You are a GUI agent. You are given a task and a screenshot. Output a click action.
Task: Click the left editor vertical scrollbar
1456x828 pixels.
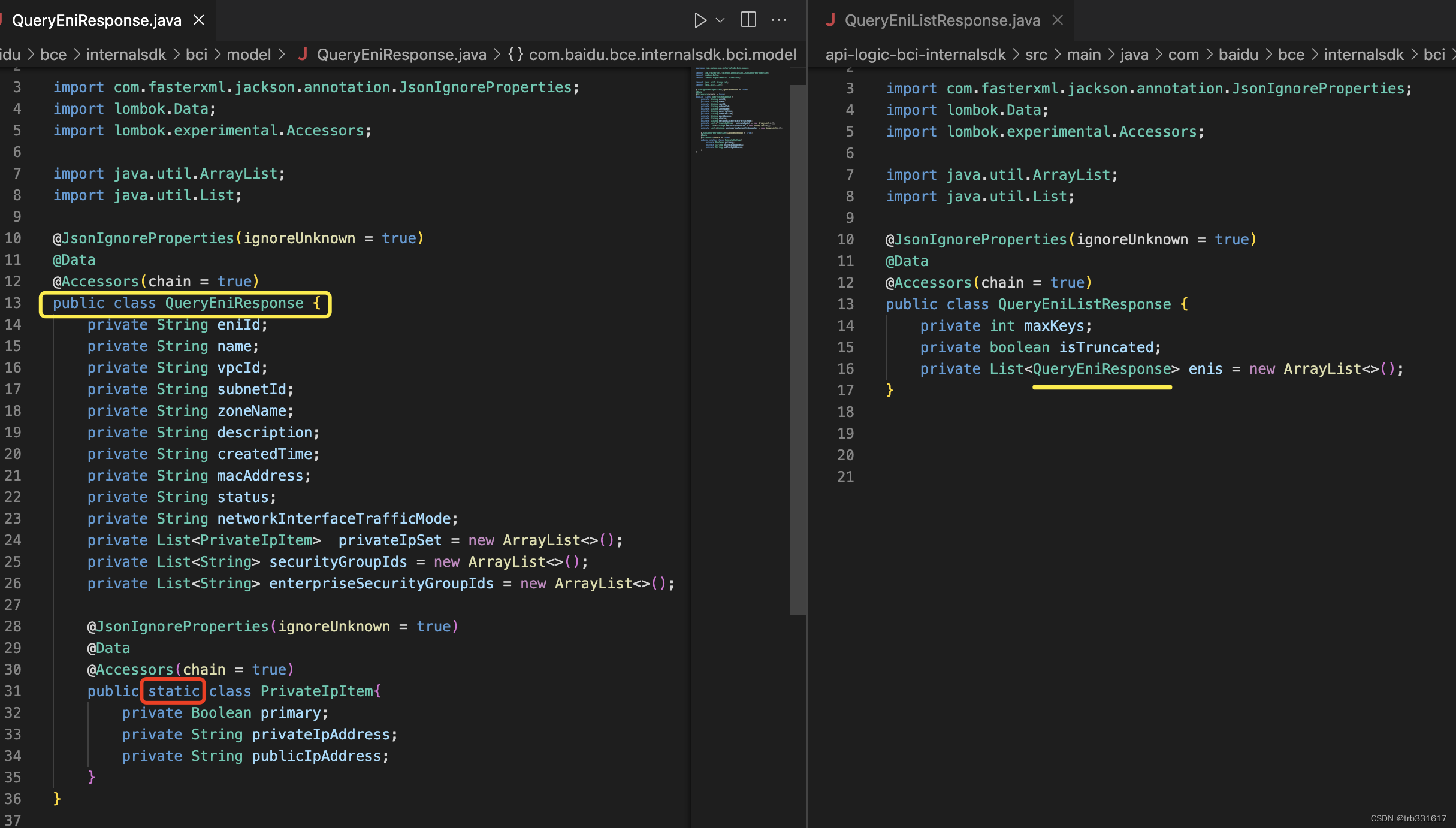798,347
